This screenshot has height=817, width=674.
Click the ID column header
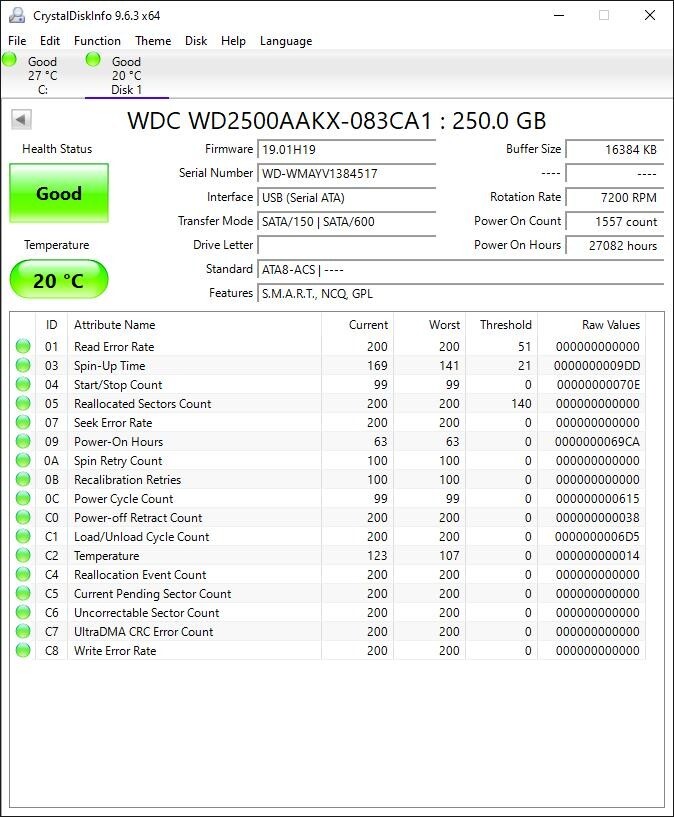[52, 325]
